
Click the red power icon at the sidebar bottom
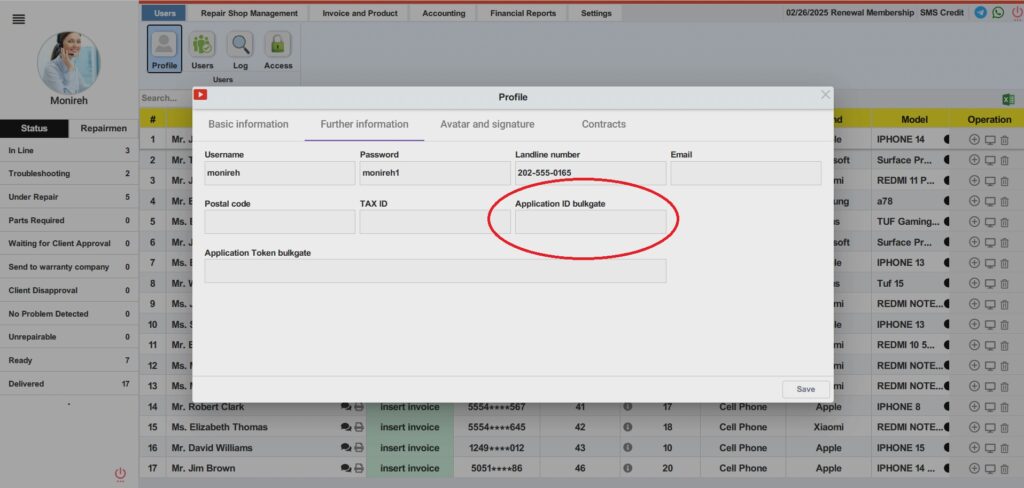coord(120,474)
